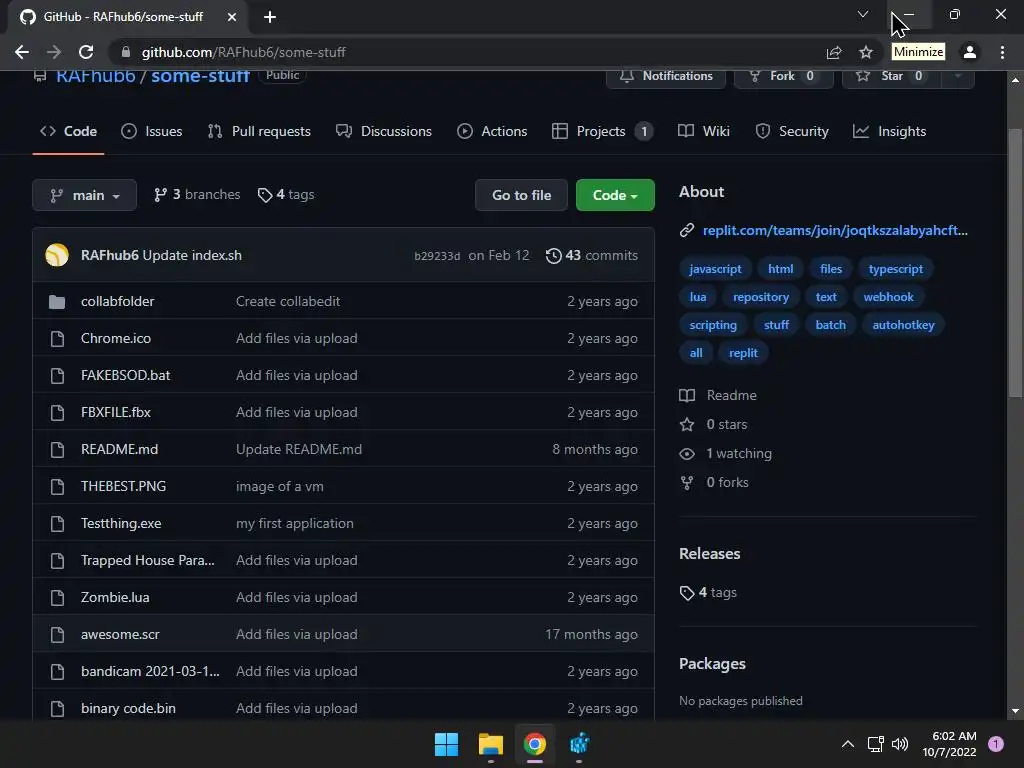Open the Pull requests tab
The image size is (1024, 768).
point(259,131)
